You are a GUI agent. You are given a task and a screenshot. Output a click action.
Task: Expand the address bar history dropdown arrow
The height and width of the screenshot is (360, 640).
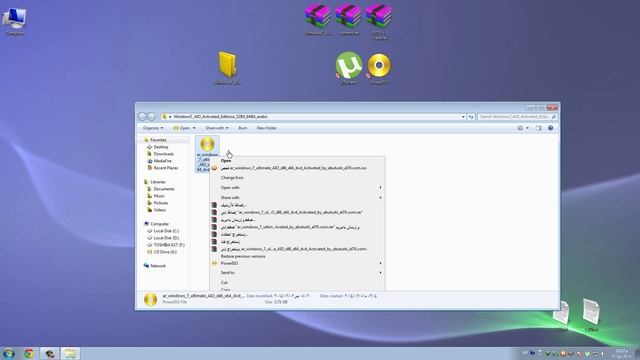pos(463,117)
